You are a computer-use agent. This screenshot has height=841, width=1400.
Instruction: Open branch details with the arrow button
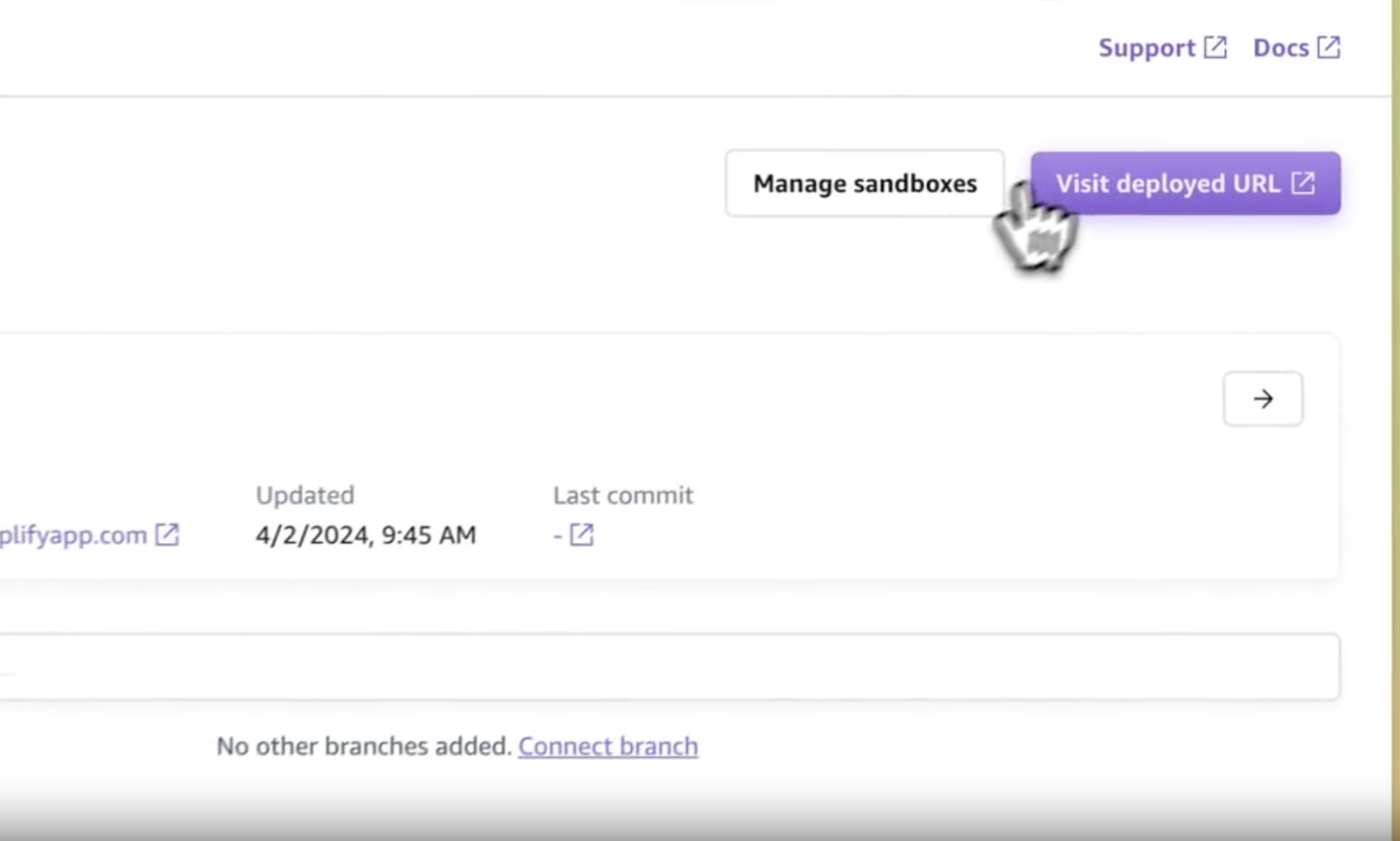pyautogui.click(x=1263, y=399)
